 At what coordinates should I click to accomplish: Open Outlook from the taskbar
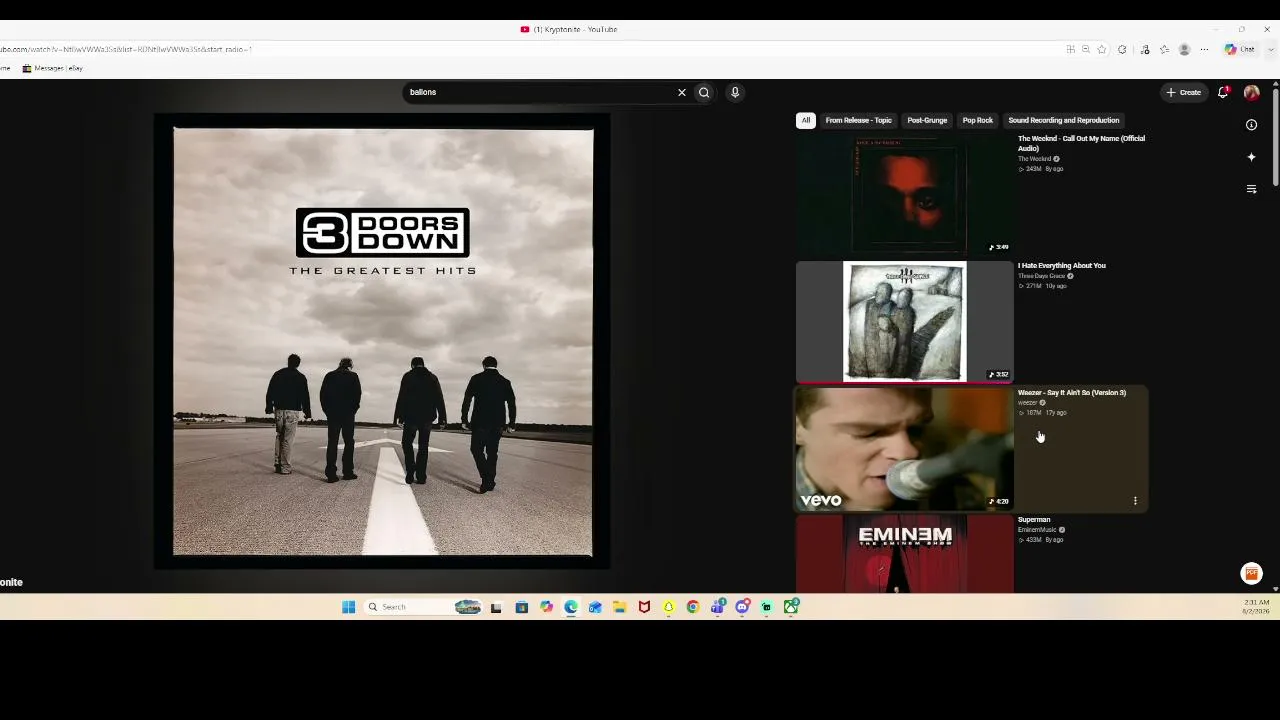[595, 607]
